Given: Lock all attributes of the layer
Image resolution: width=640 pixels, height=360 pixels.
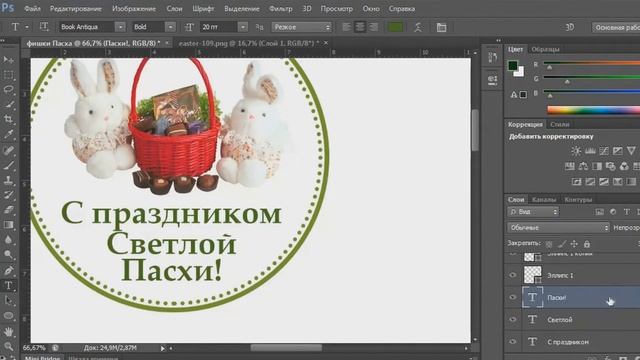Looking at the screenshot, I should [587, 244].
